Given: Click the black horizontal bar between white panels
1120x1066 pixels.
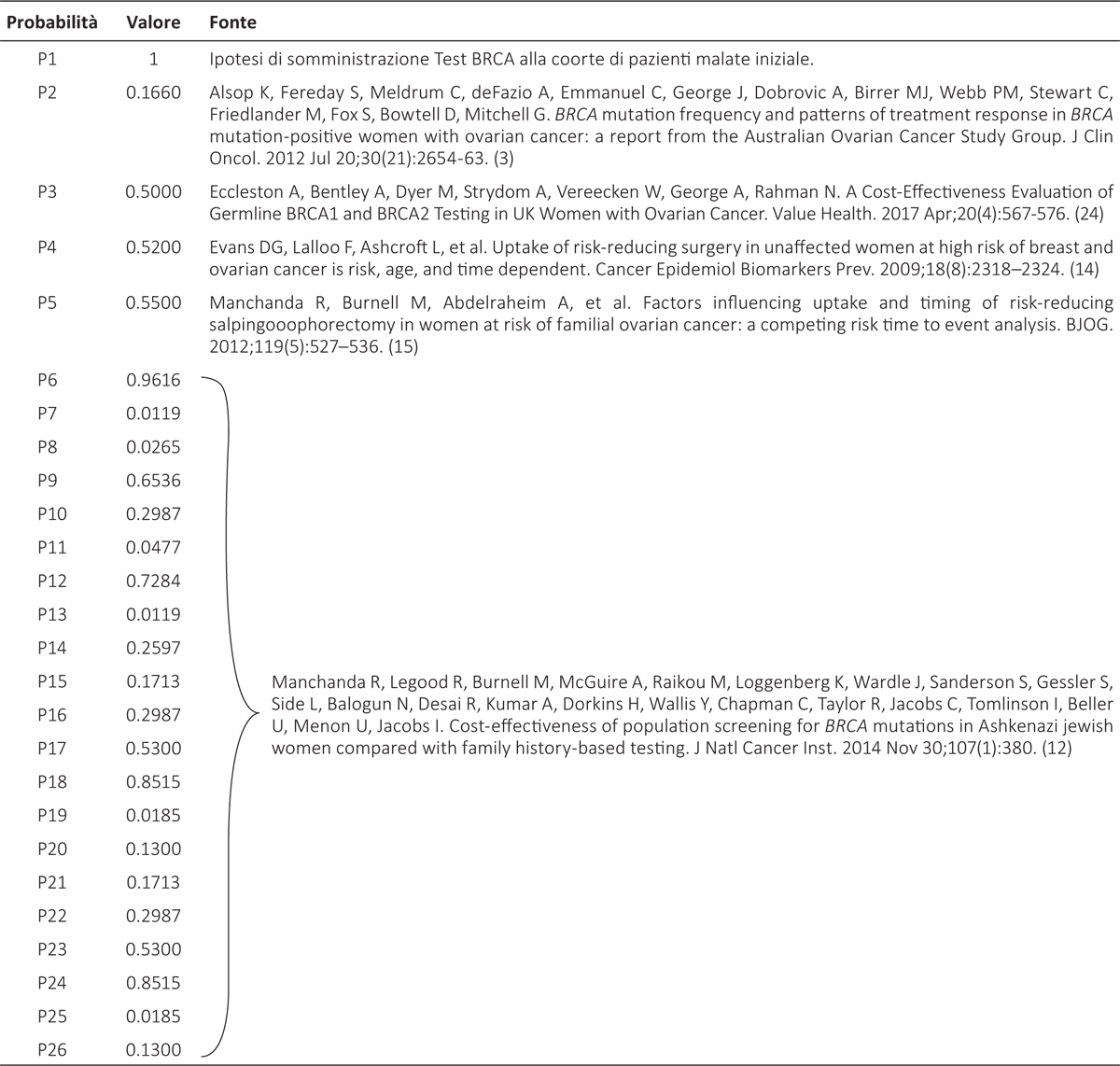Looking at the screenshot, I should (x=728, y=716).
